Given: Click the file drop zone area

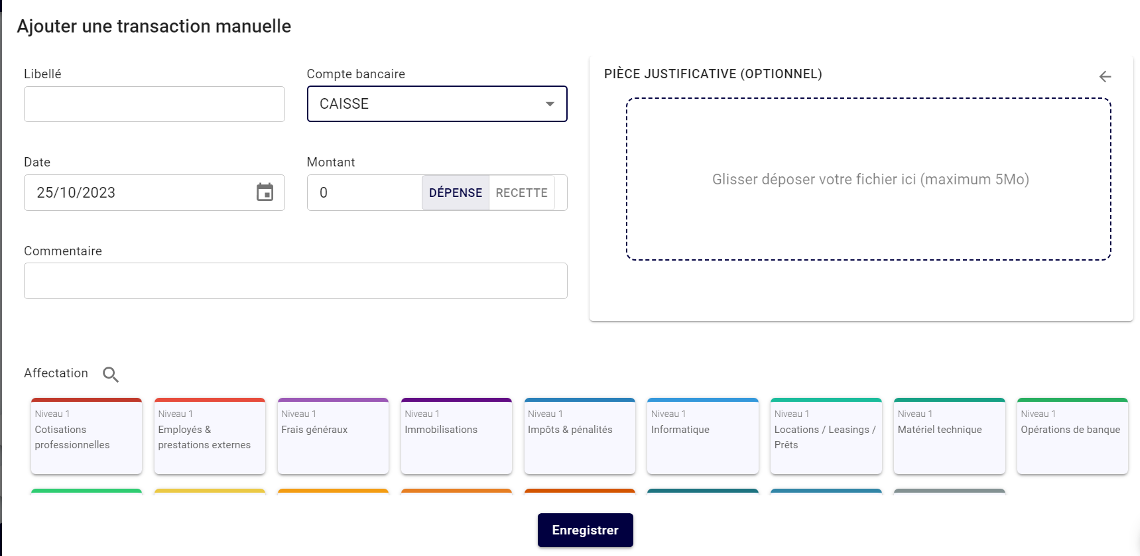Looking at the screenshot, I should [x=868, y=180].
